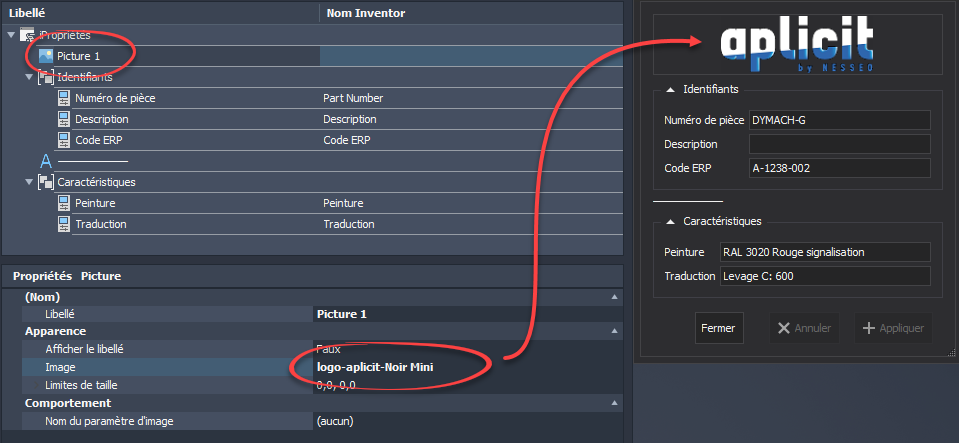Collapse the Apparence property category
This screenshot has height=443, width=959.
pos(613,331)
